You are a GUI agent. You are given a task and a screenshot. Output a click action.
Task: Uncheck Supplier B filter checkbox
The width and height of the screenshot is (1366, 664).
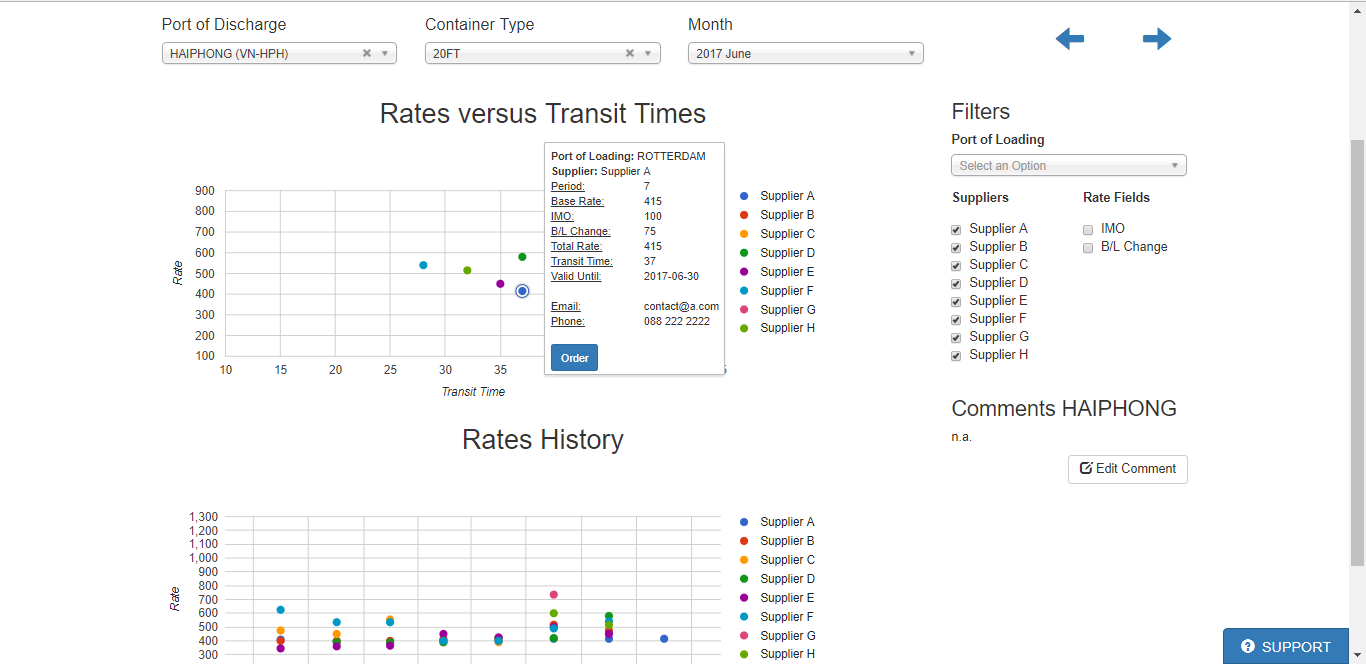tap(956, 248)
